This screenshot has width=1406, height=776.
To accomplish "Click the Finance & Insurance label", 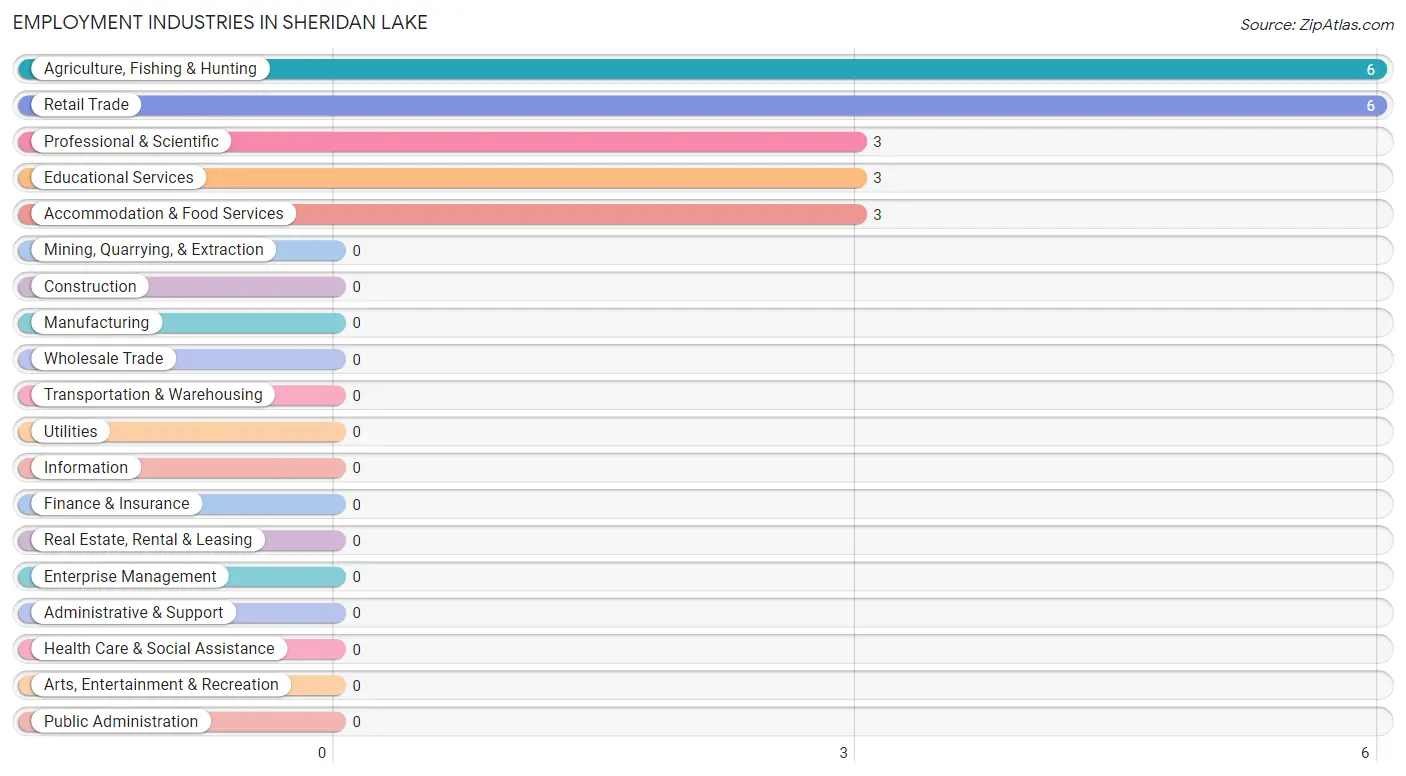I will [116, 504].
